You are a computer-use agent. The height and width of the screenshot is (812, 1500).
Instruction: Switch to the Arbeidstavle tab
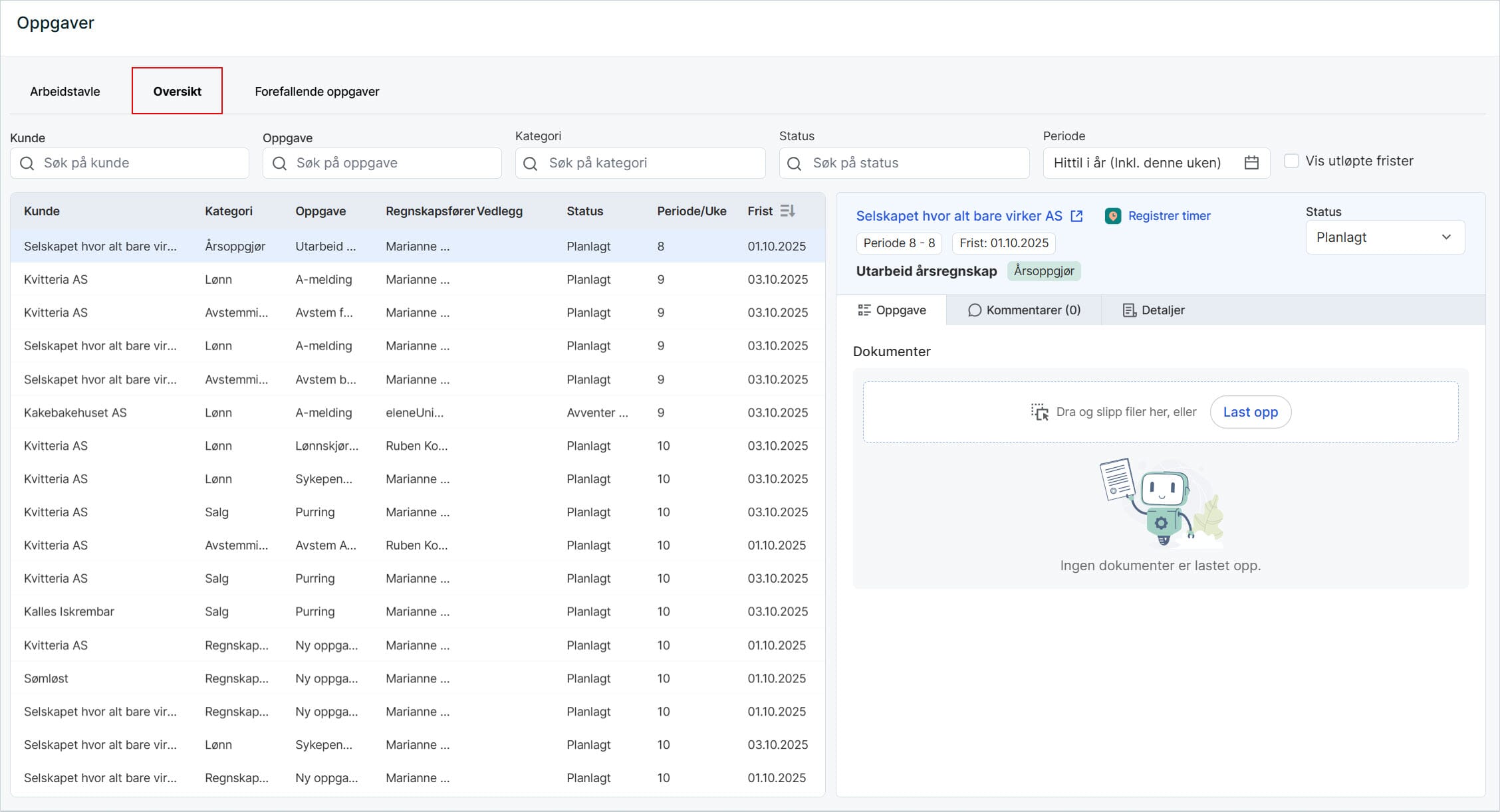65,92
